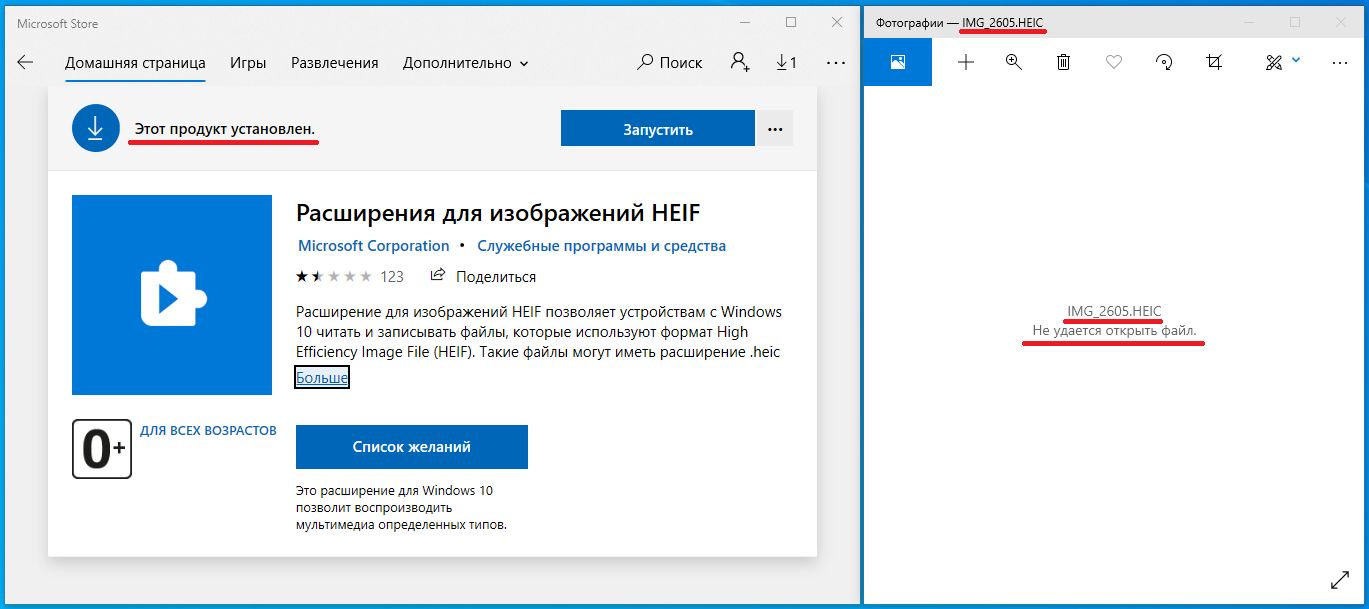Rotate the image in Photos
This screenshot has height=609, width=1369.
coord(1164,62)
